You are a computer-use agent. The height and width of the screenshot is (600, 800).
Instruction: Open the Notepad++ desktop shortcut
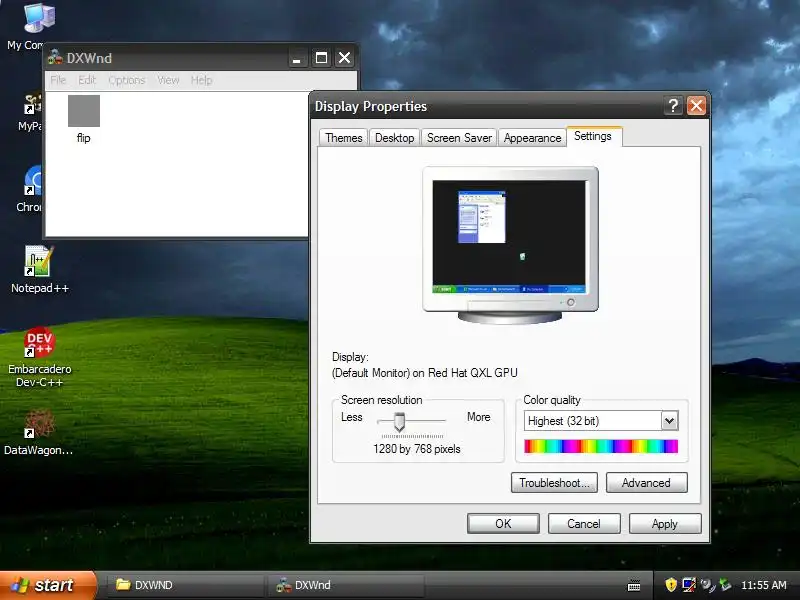(x=39, y=261)
